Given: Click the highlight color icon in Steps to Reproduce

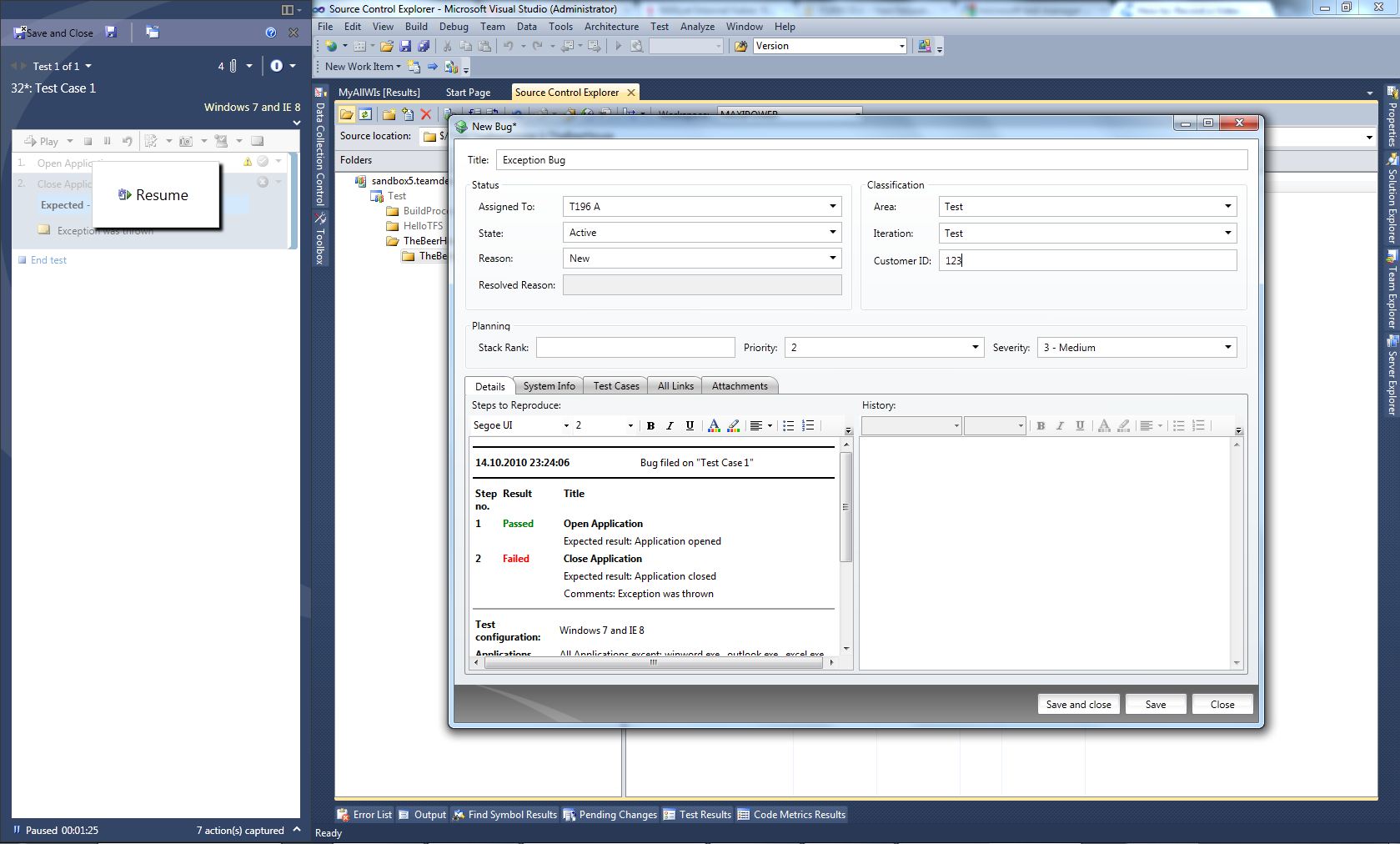Looking at the screenshot, I should tap(734, 425).
